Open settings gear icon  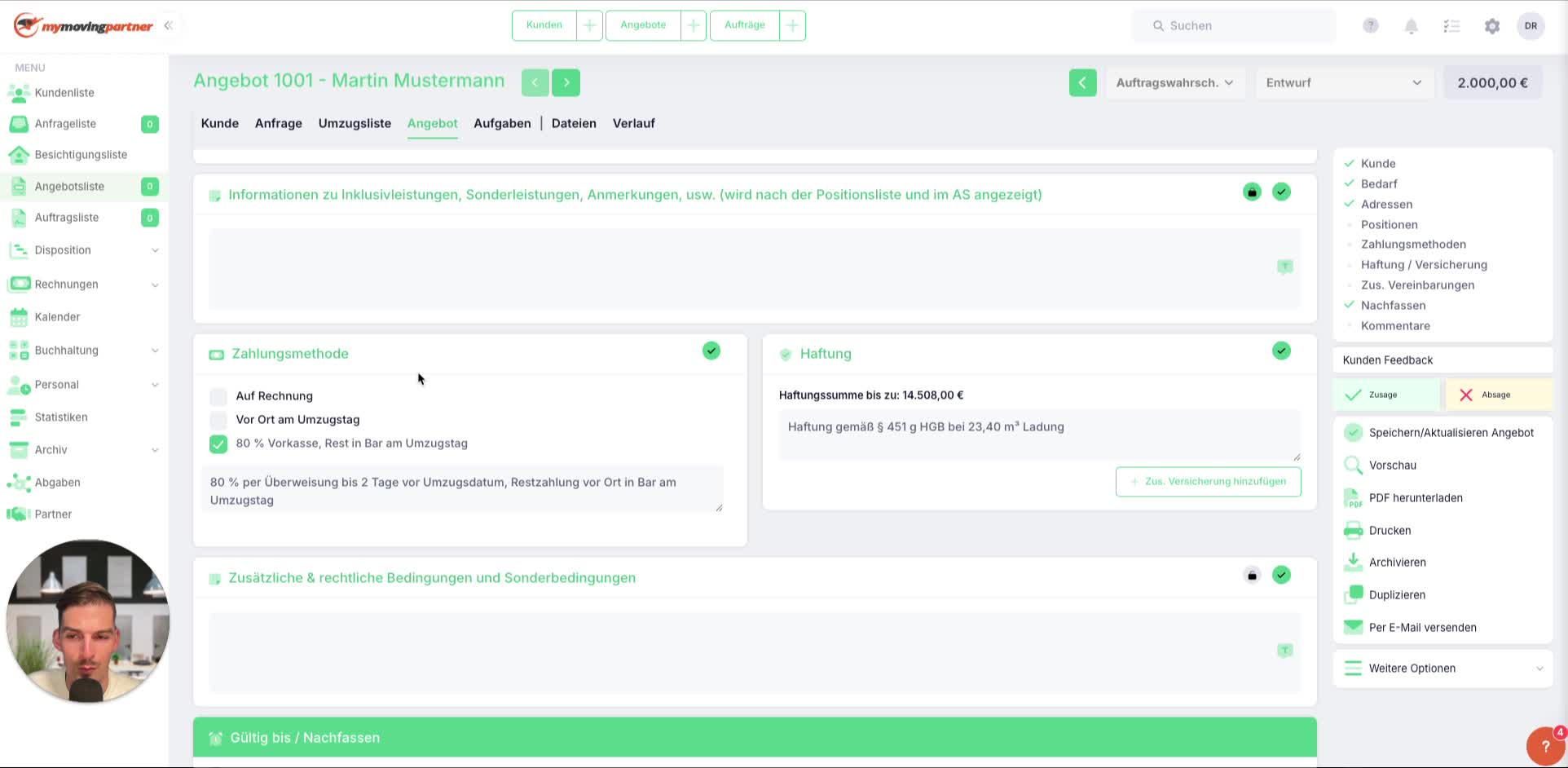point(1492,26)
